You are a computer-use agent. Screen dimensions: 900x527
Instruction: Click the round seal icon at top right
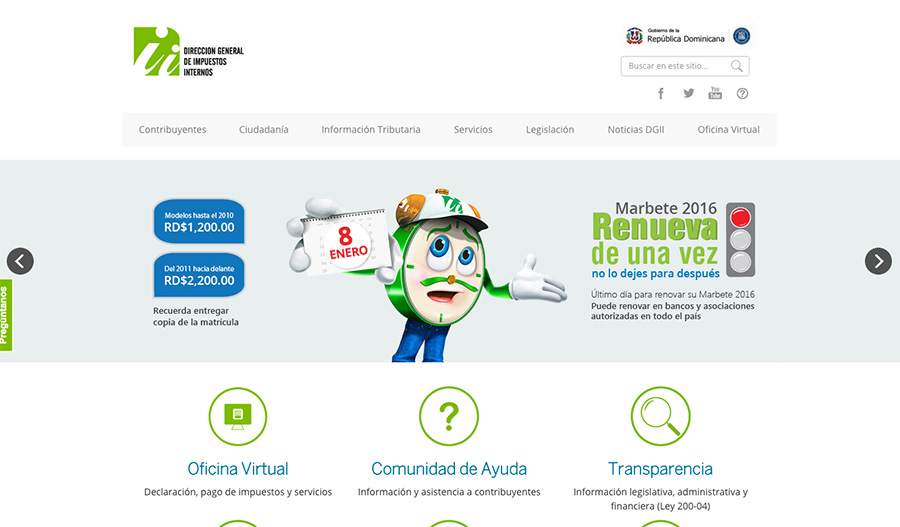(x=741, y=36)
